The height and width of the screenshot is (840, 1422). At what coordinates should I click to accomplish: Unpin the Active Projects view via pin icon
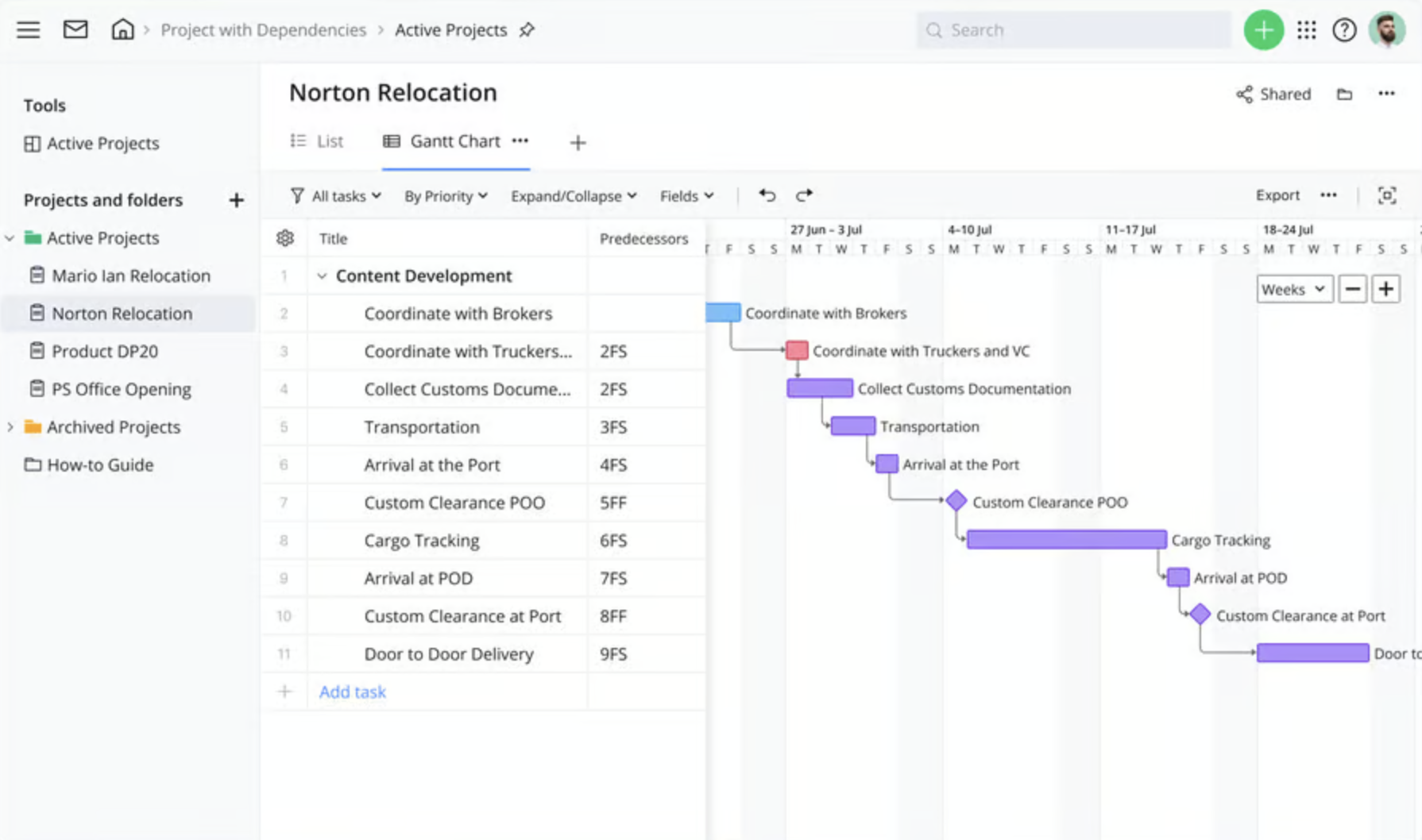coord(527,30)
